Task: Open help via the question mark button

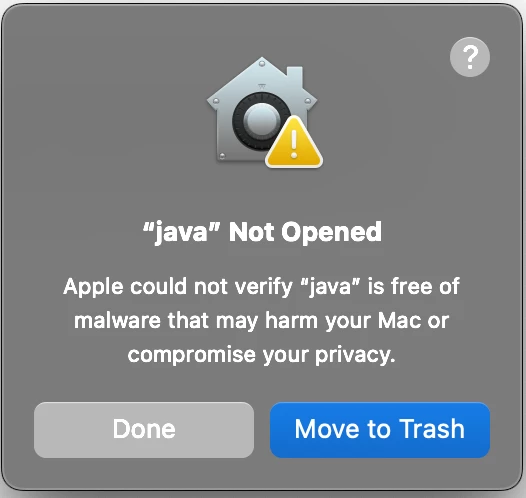Action: coord(470,57)
